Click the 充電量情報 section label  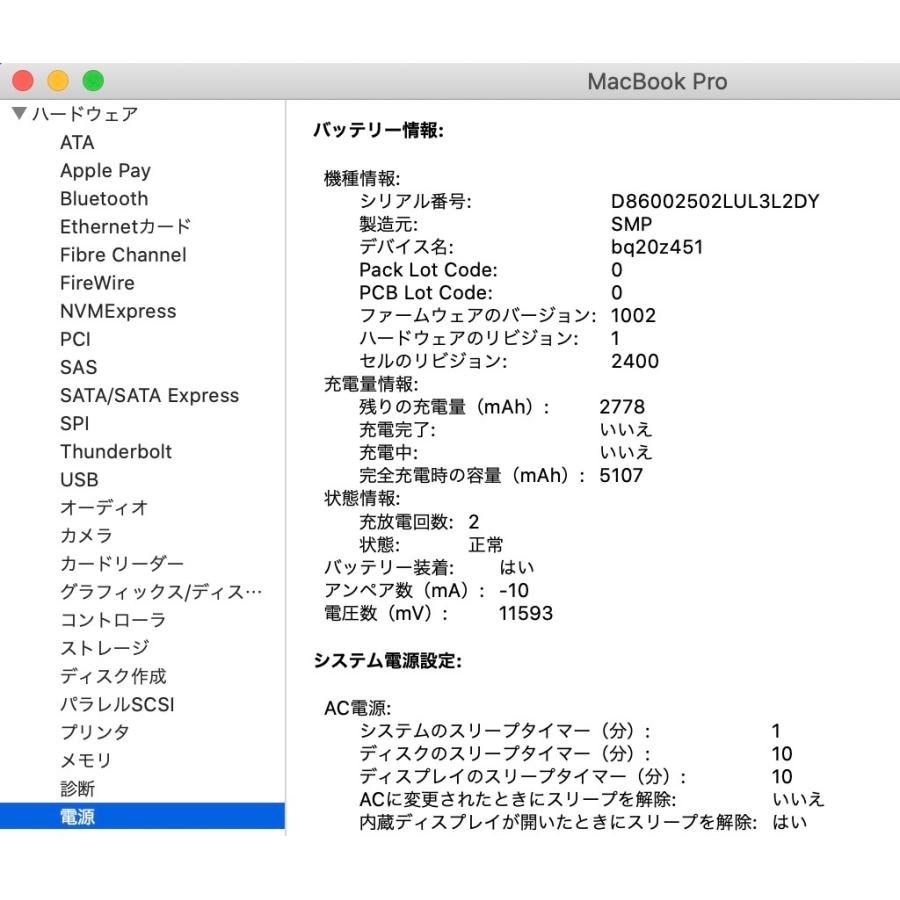click(371, 384)
